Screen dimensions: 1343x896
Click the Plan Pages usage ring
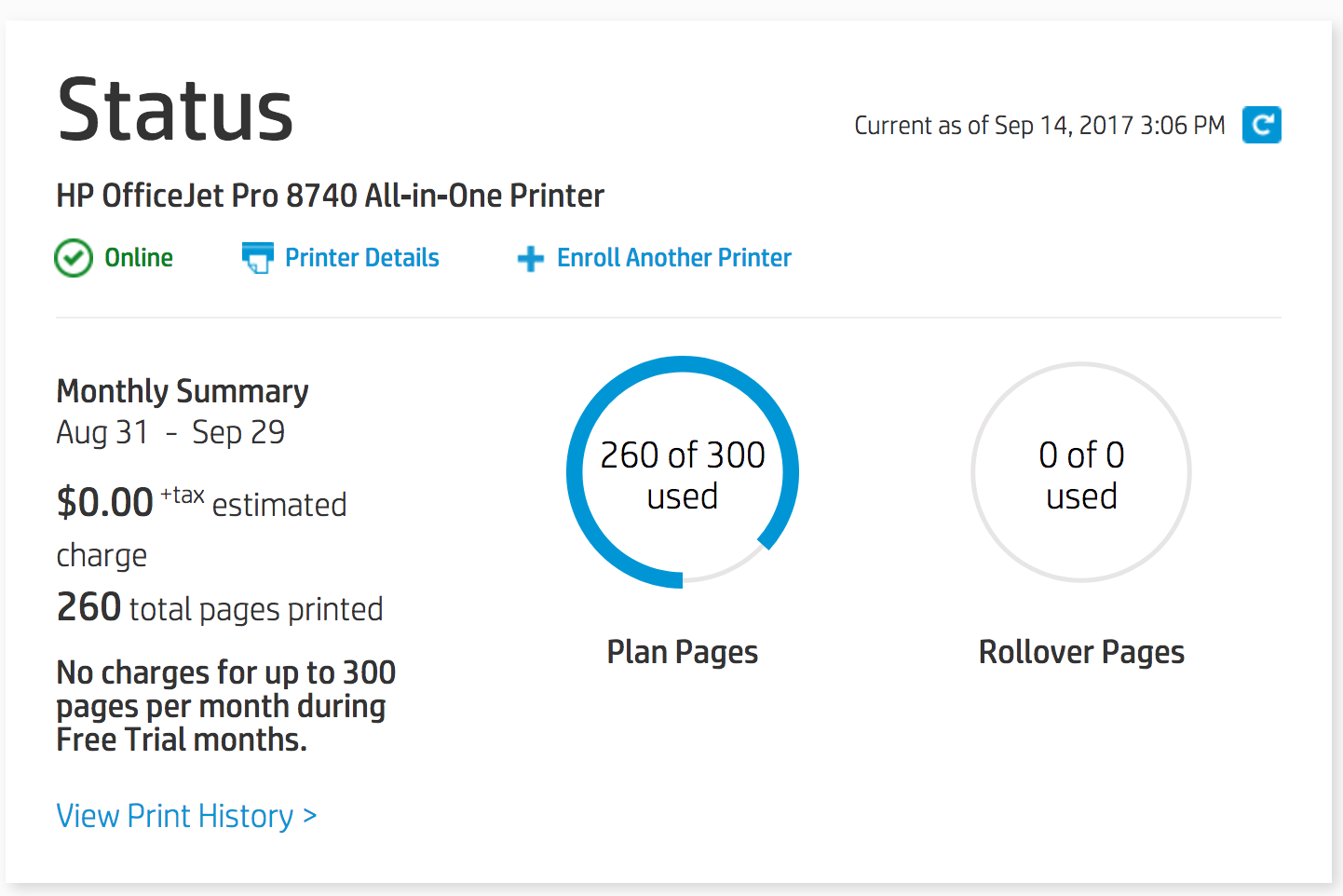pyautogui.click(x=683, y=472)
